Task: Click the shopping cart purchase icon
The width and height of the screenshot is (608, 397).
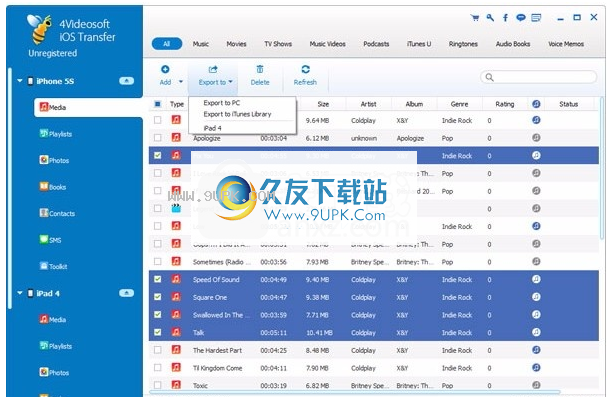Action: [x=475, y=17]
